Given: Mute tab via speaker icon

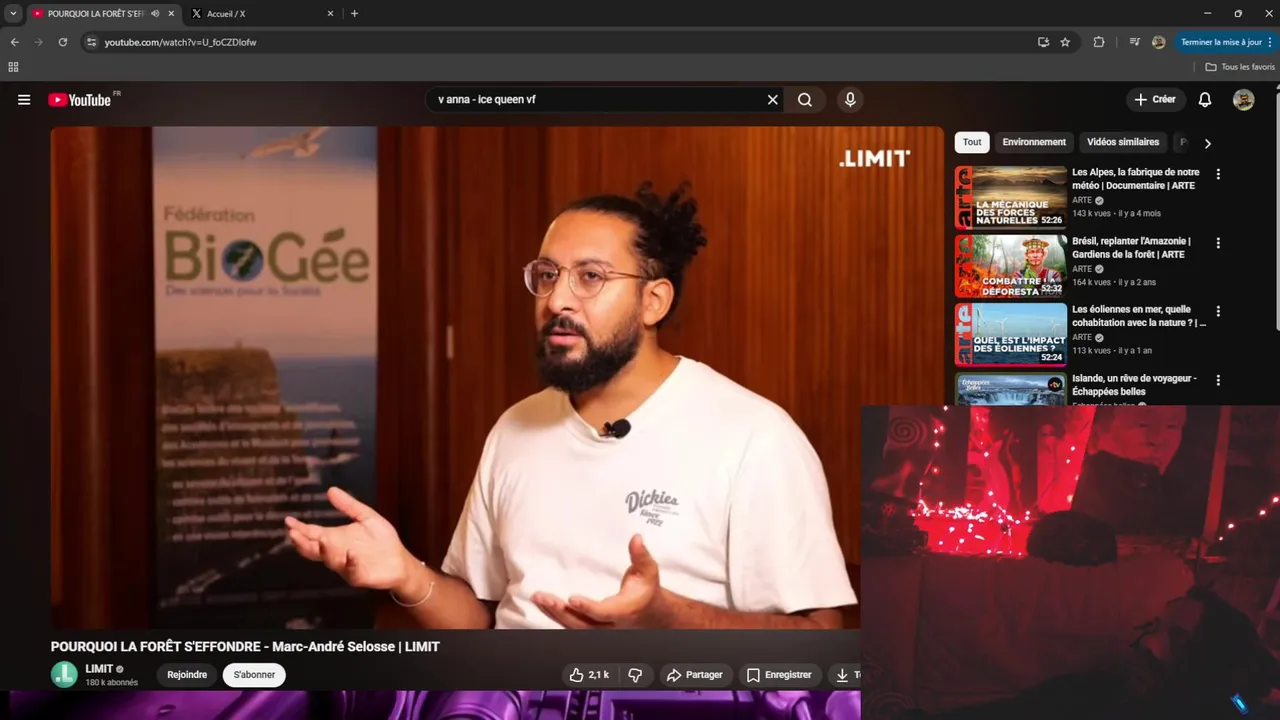Looking at the screenshot, I should 155,14.
